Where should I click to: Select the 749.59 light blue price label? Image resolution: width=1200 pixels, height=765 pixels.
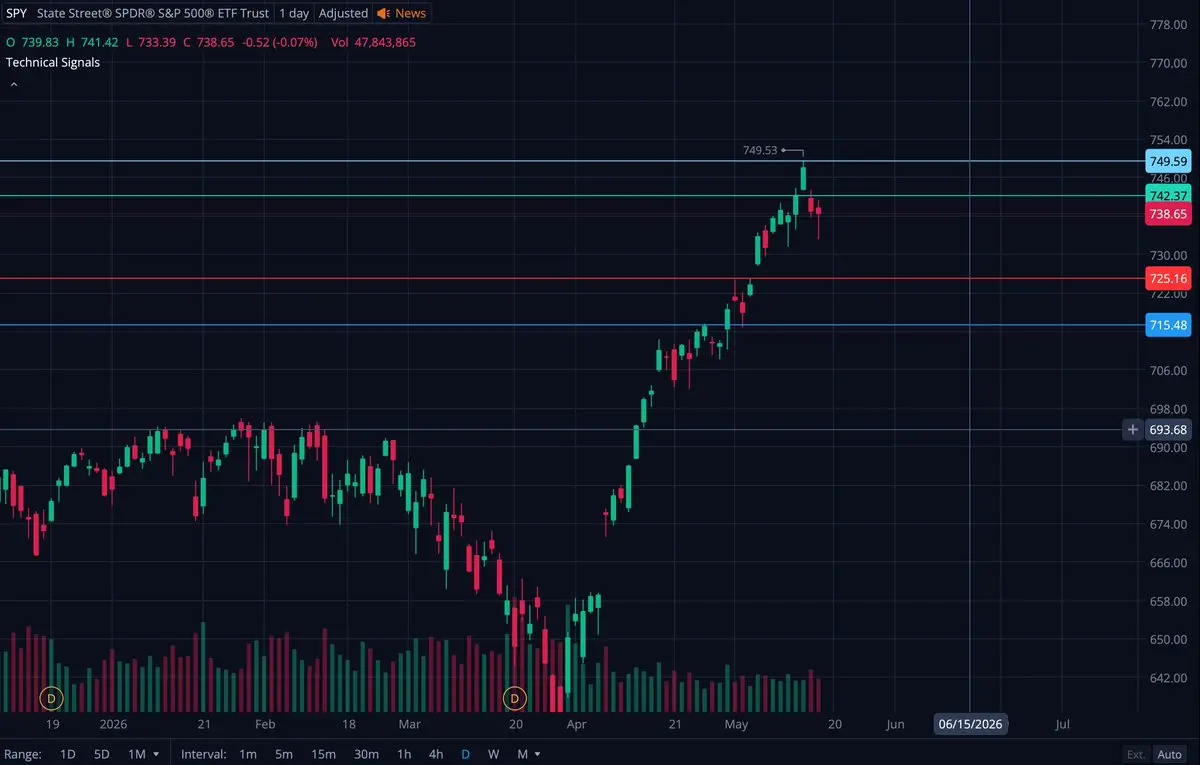[x=1168, y=161]
